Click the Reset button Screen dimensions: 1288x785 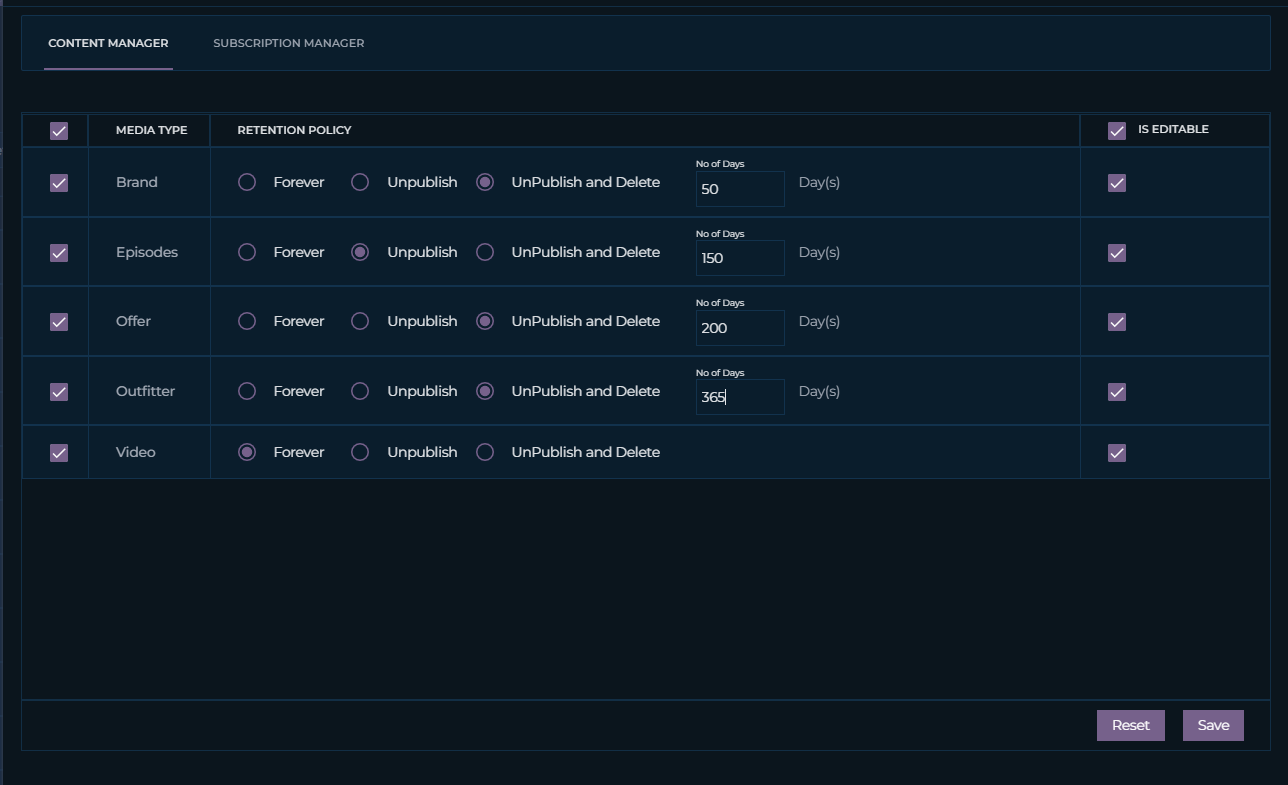click(x=1130, y=725)
